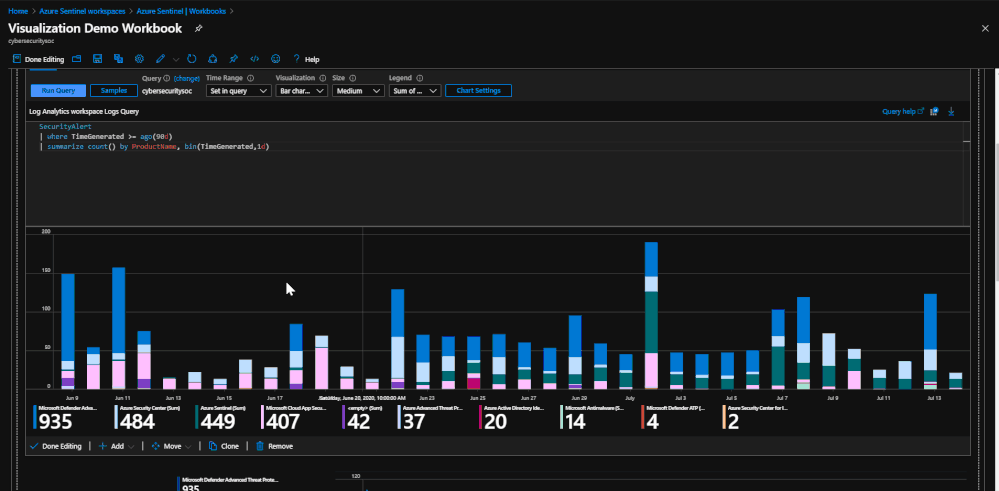Click info icon next to Visualization

point(322,78)
